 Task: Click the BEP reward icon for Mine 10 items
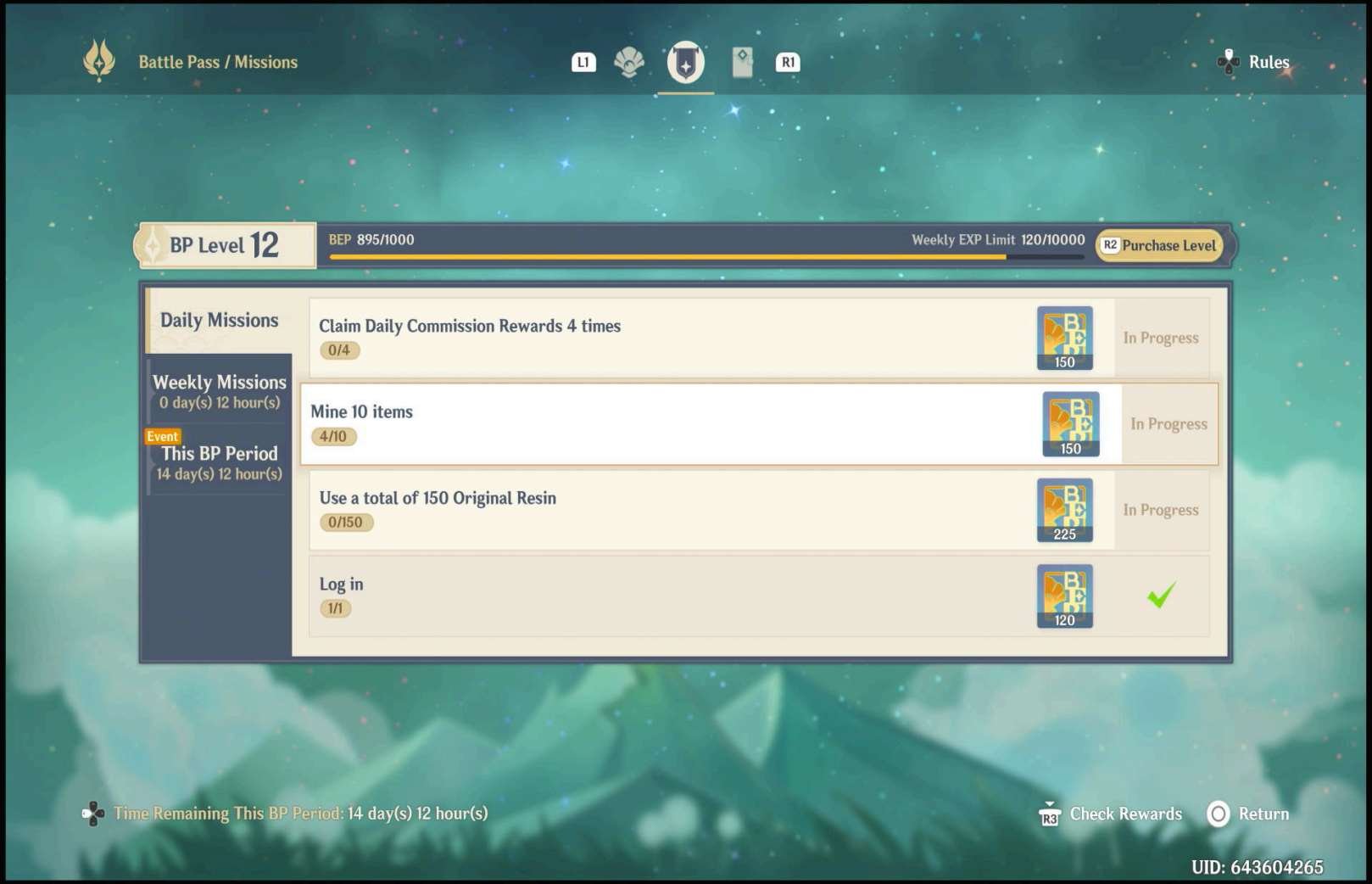1070,423
